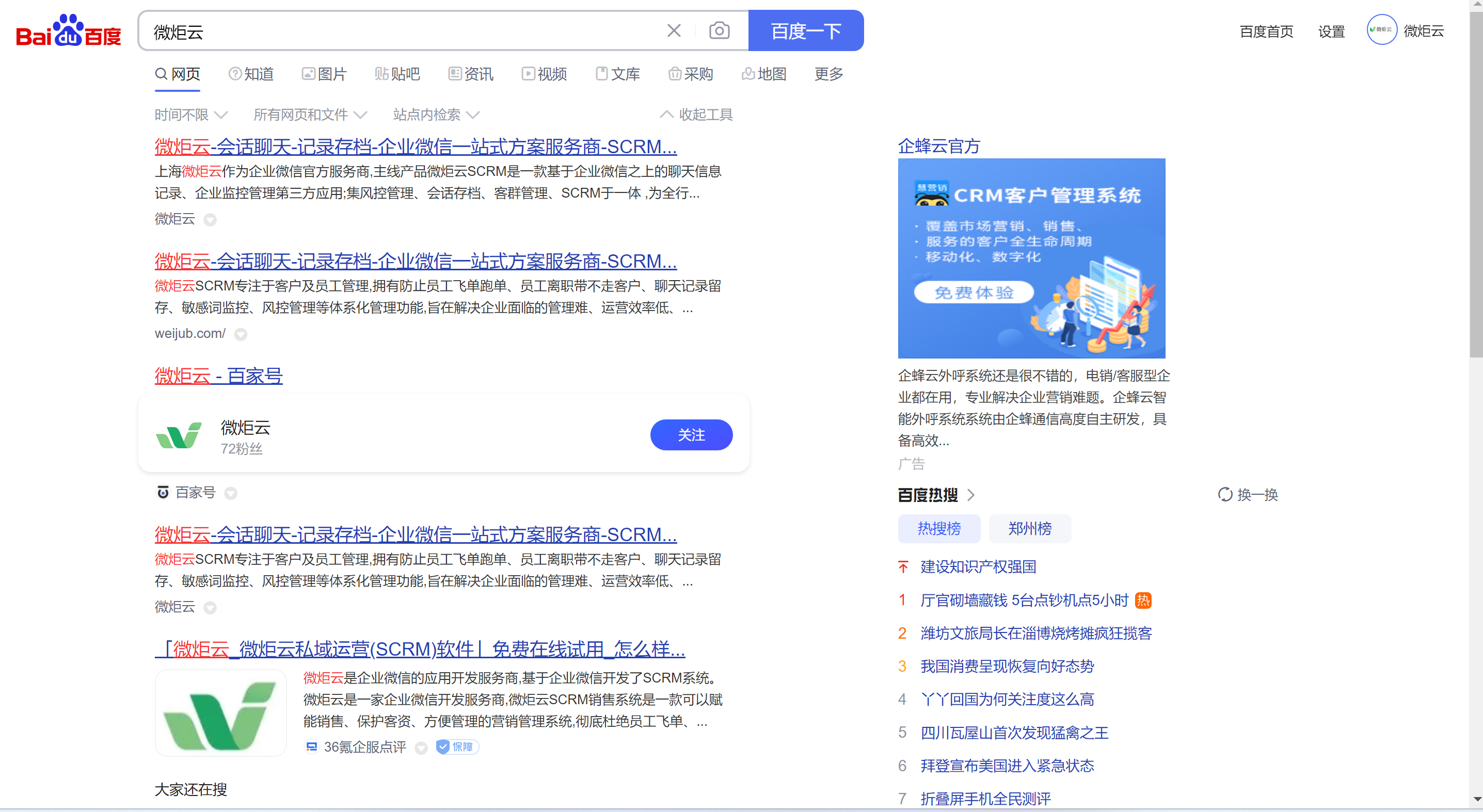
Task: Switch to the 图片 tab
Action: (324, 74)
